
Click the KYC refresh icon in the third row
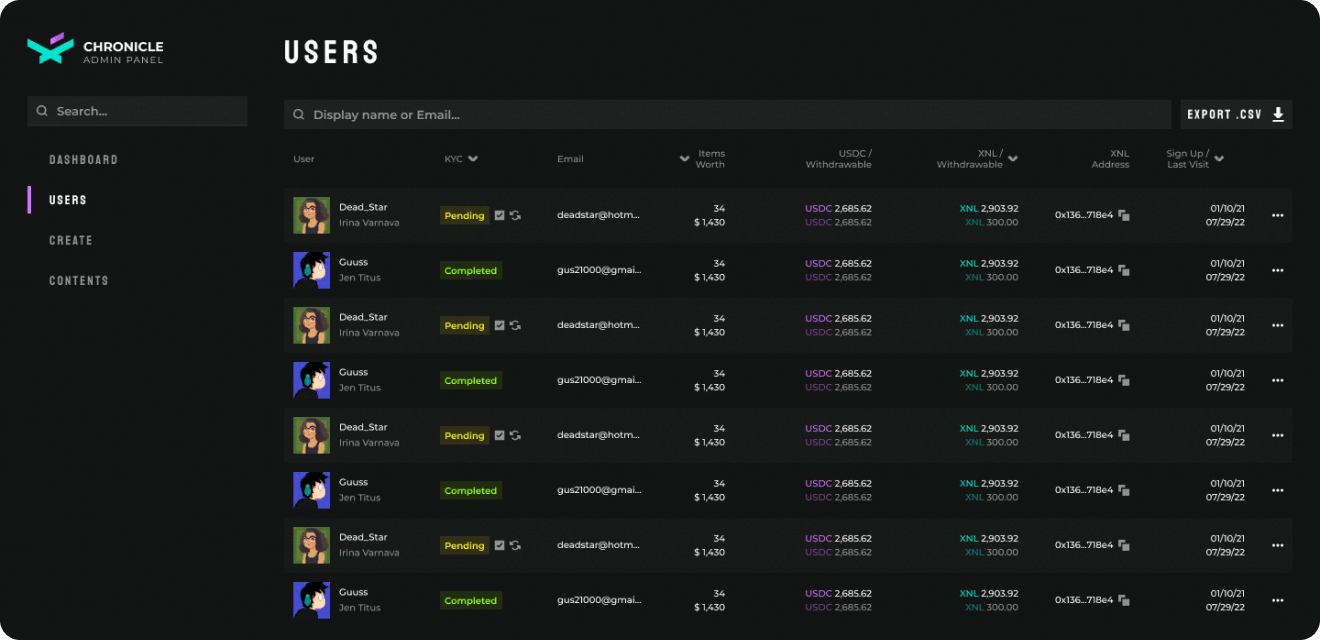[x=515, y=325]
